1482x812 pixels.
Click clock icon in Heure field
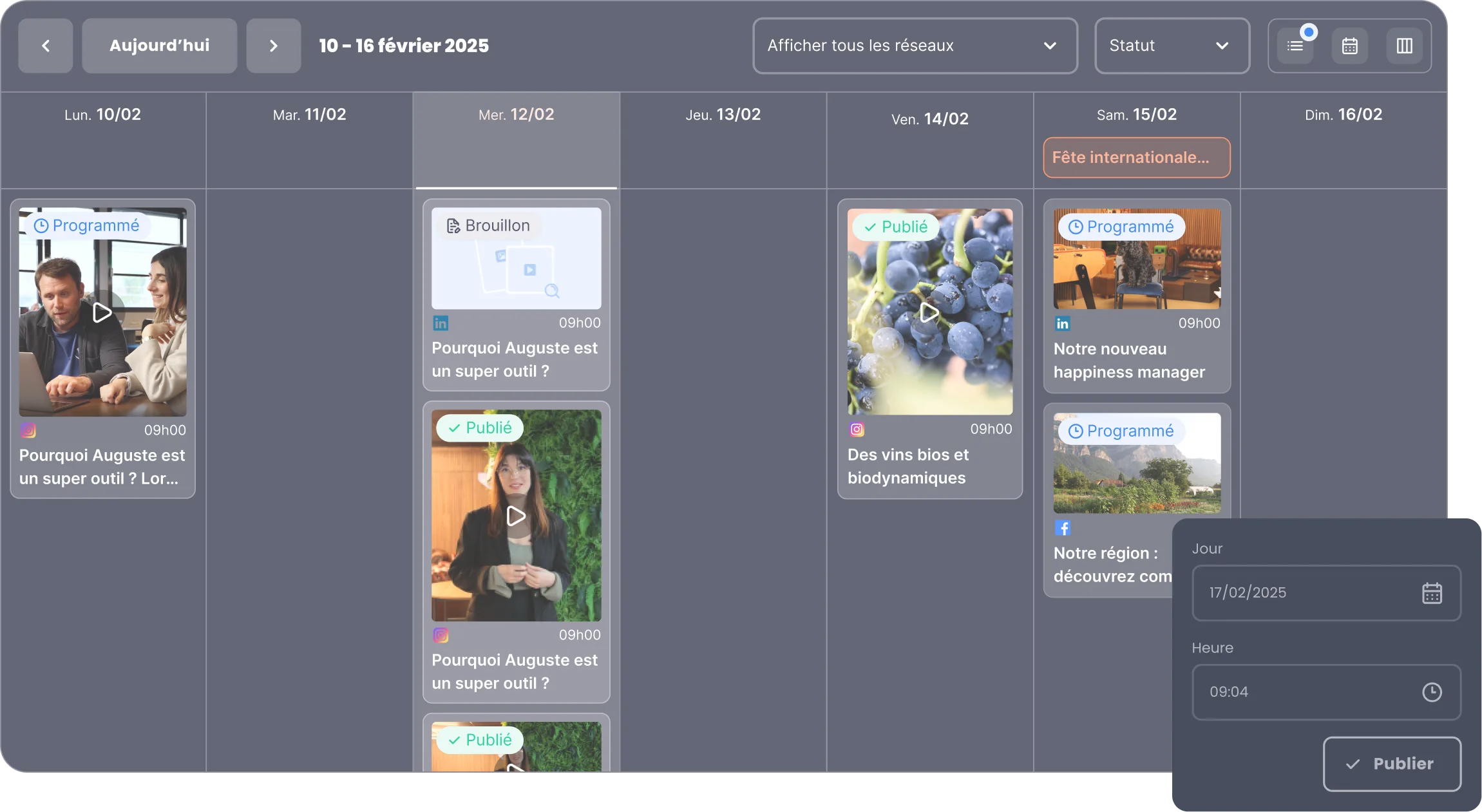coord(1432,692)
